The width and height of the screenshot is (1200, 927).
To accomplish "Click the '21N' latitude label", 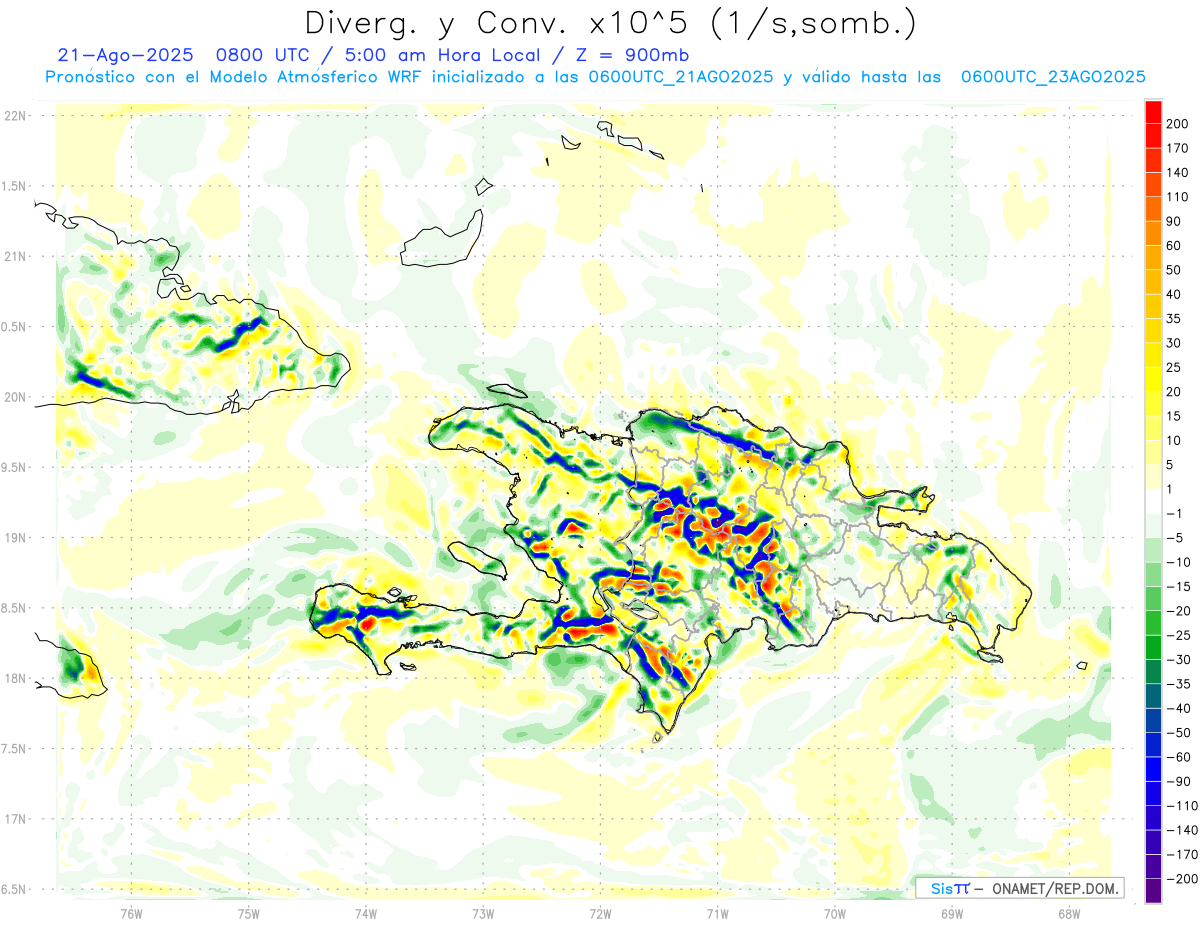I will tap(14, 256).
